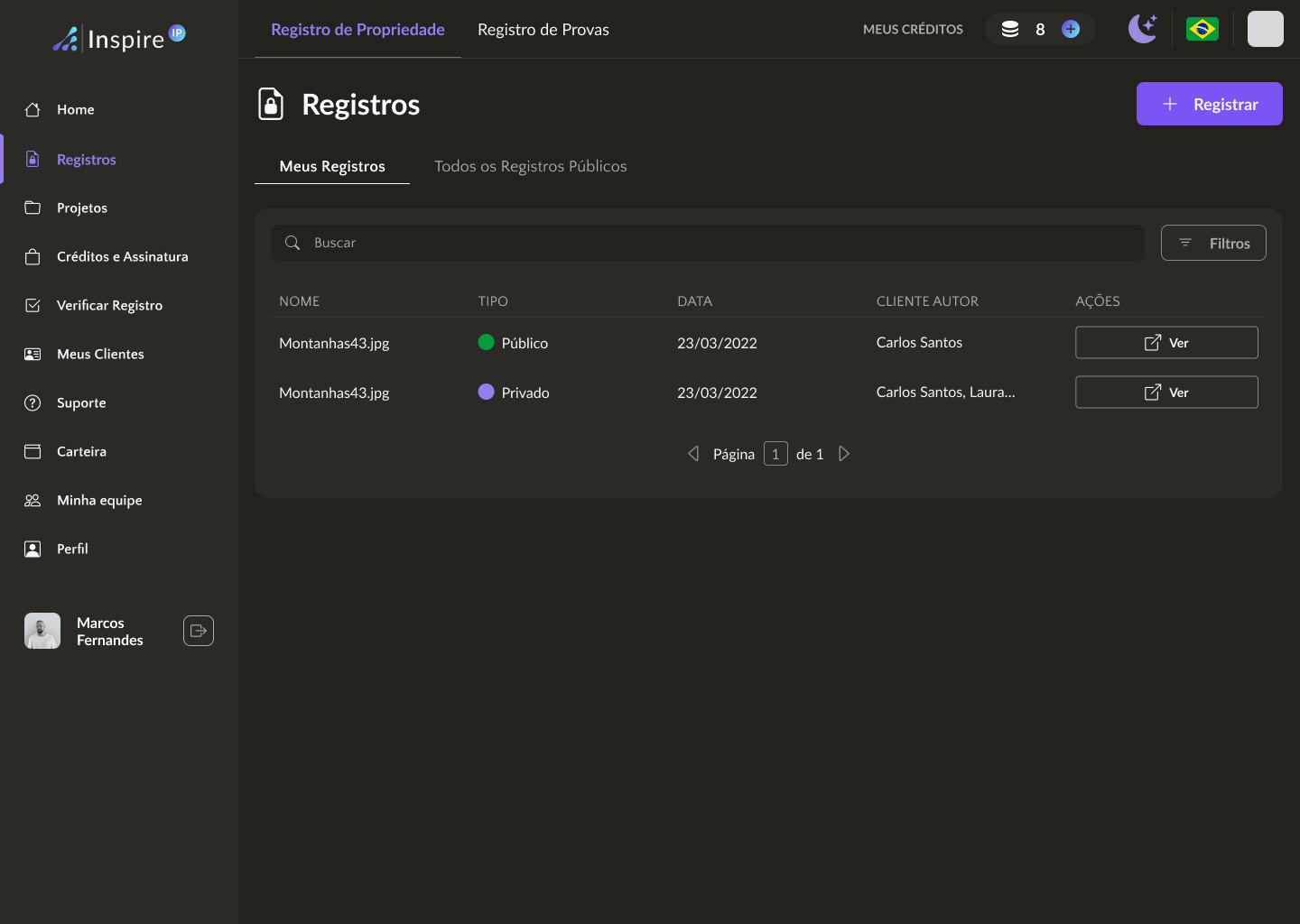Open Home from the sidebar

[x=75, y=110]
